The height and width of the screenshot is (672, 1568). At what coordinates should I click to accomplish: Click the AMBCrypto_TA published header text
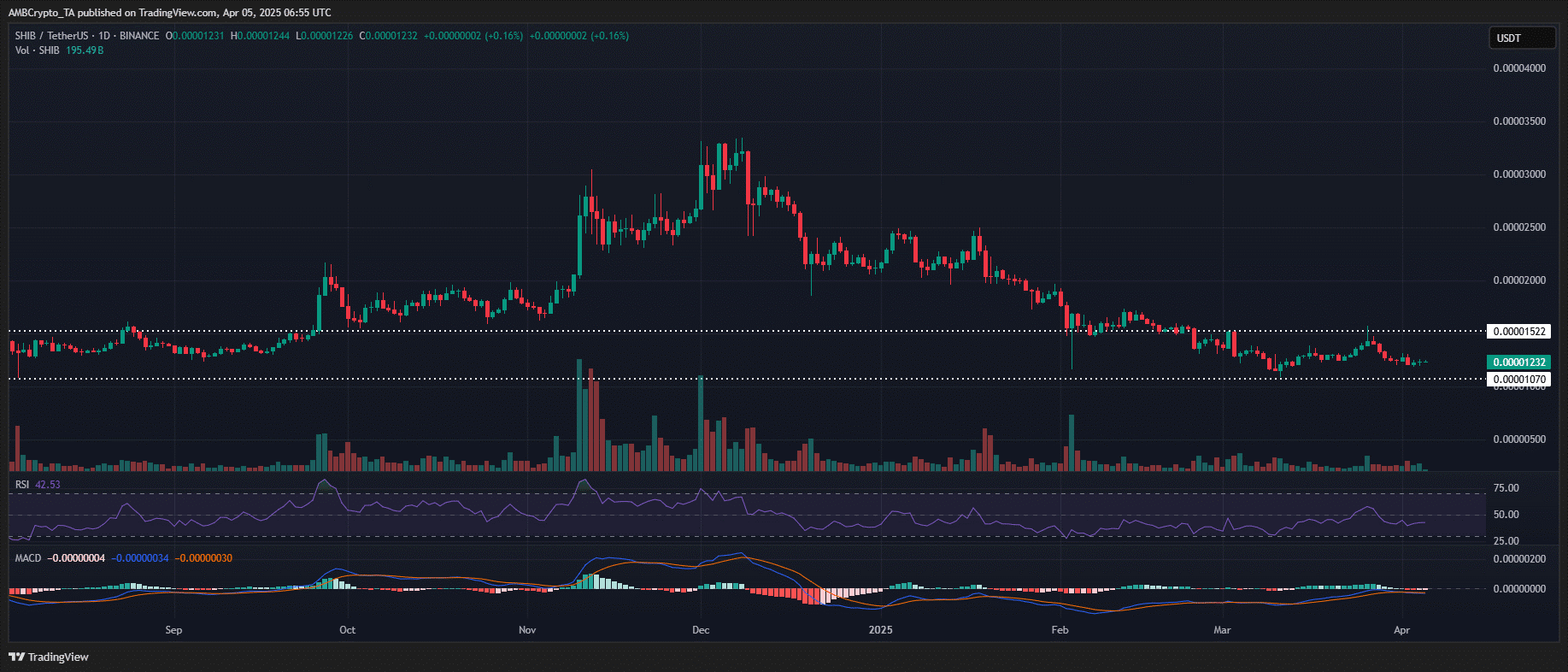click(x=169, y=13)
